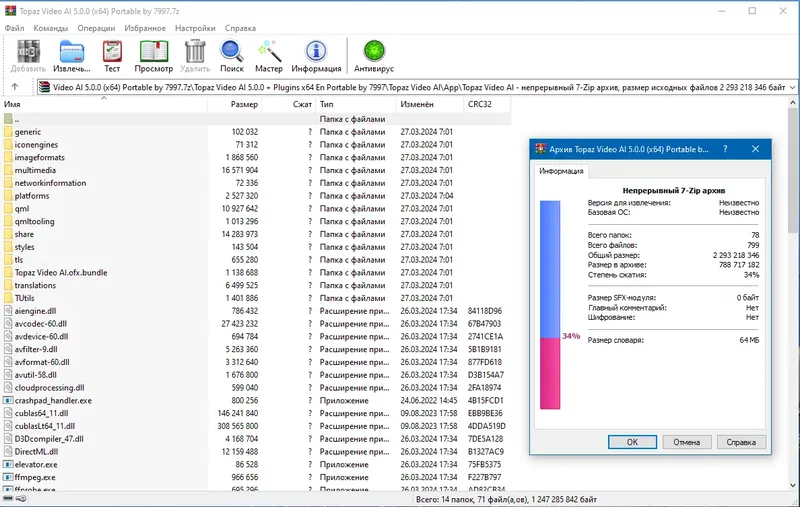Sort by CRC32 column header
800x507 pixels.
(x=487, y=104)
